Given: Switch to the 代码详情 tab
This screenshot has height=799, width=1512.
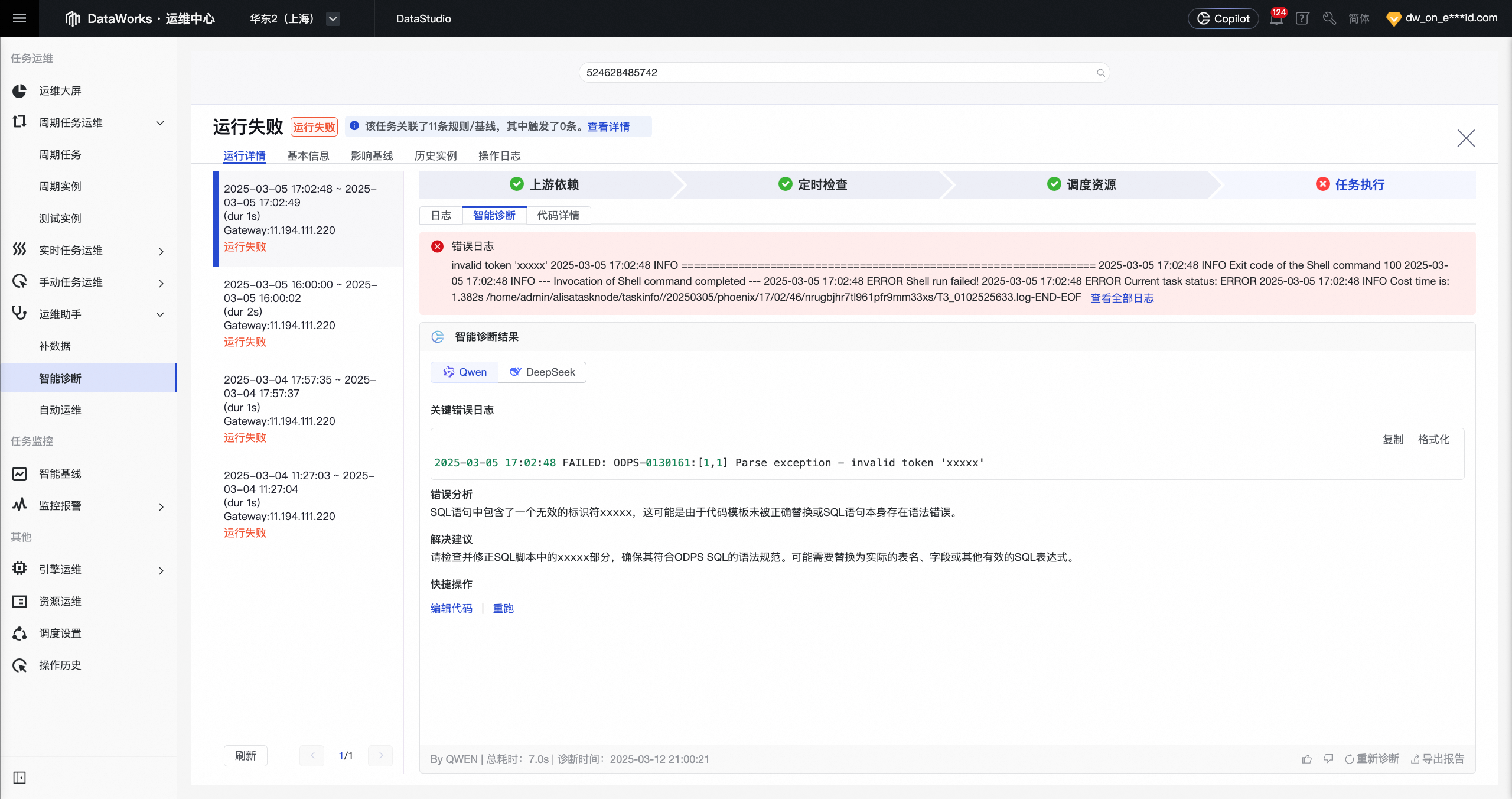Looking at the screenshot, I should pos(558,215).
